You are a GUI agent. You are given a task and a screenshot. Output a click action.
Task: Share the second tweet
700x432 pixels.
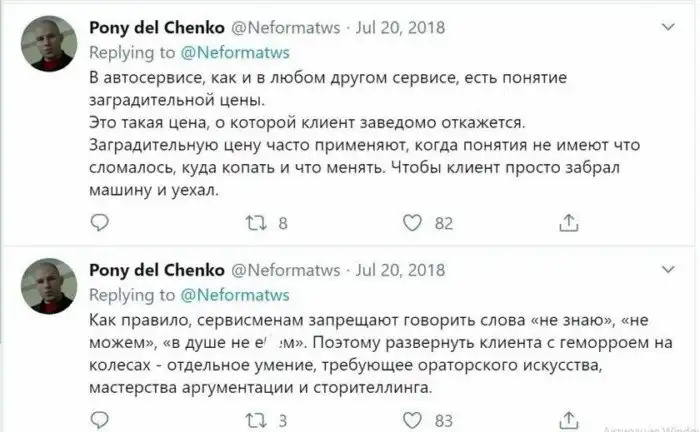click(x=568, y=420)
